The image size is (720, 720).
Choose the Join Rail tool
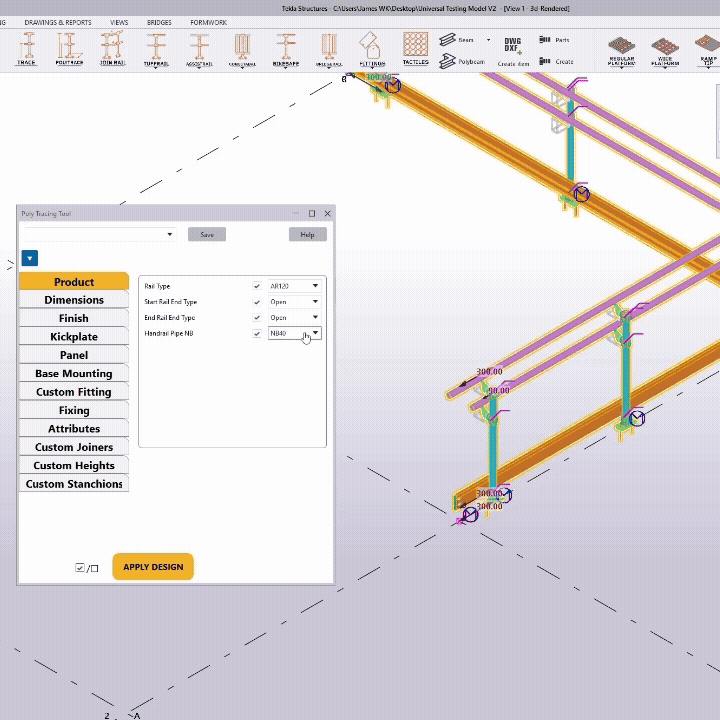[112, 48]
